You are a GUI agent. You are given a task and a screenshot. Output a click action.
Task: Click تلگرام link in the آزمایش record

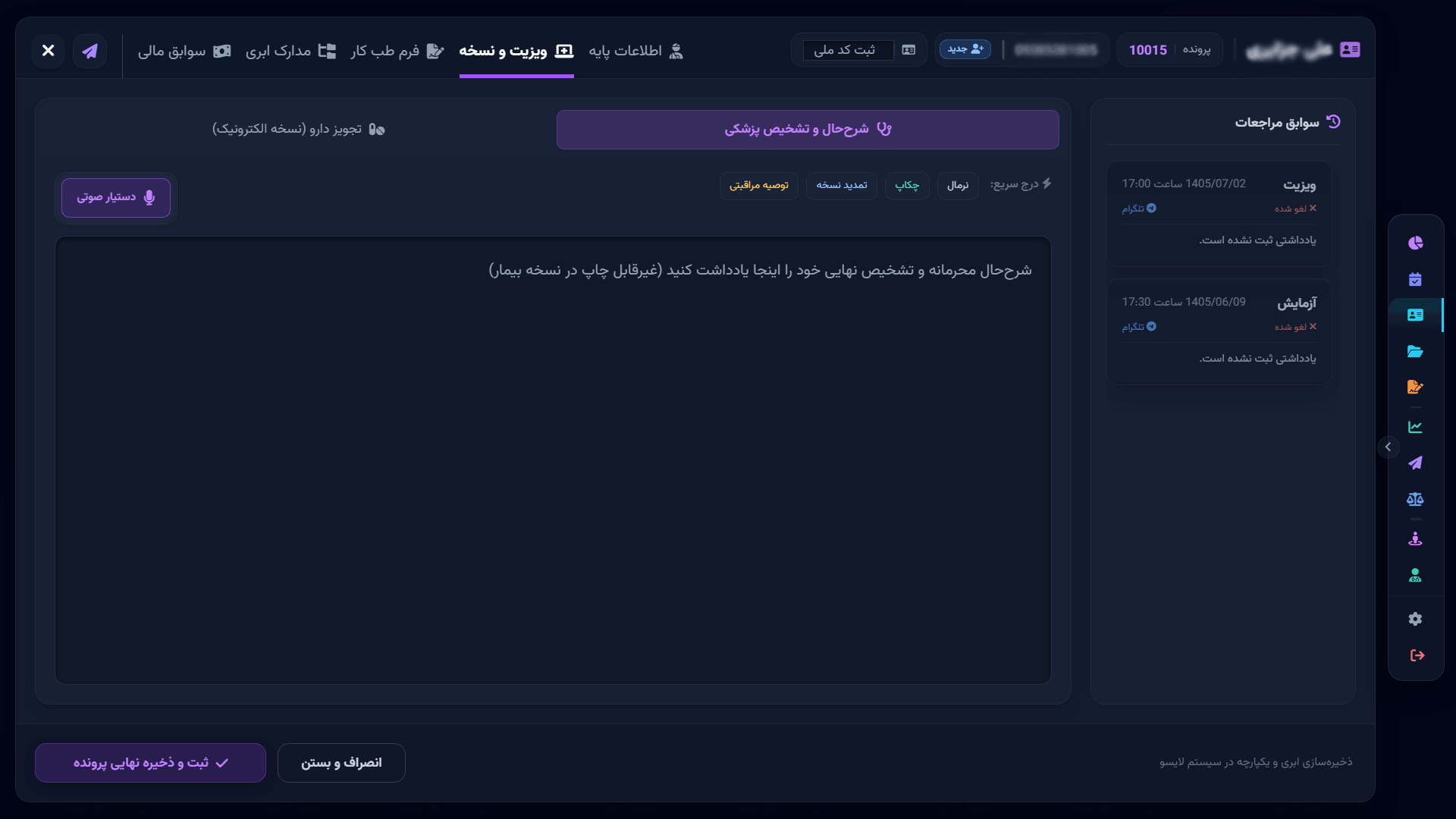pyautogui.click(x=1139, y=327)
